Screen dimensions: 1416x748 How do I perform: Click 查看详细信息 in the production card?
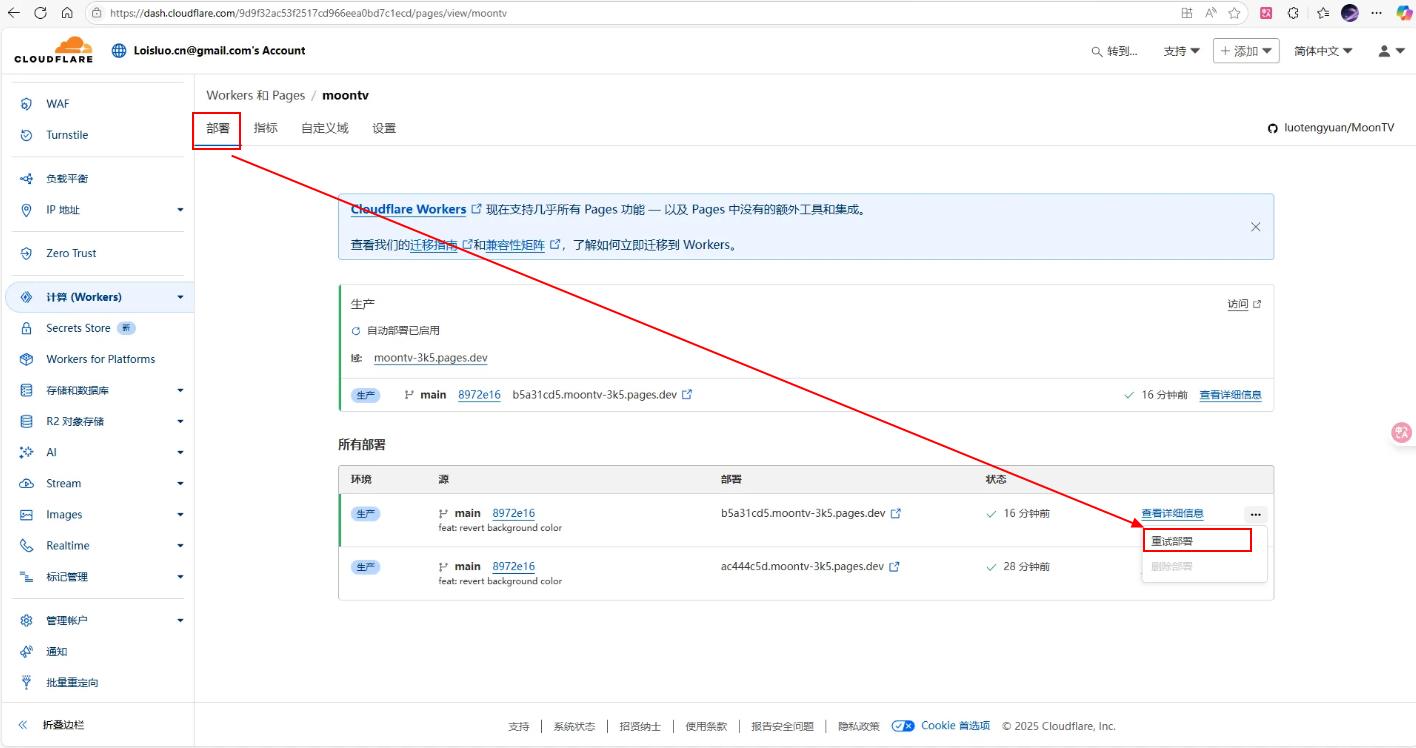pyautogui.click(x=1230, y=395)
